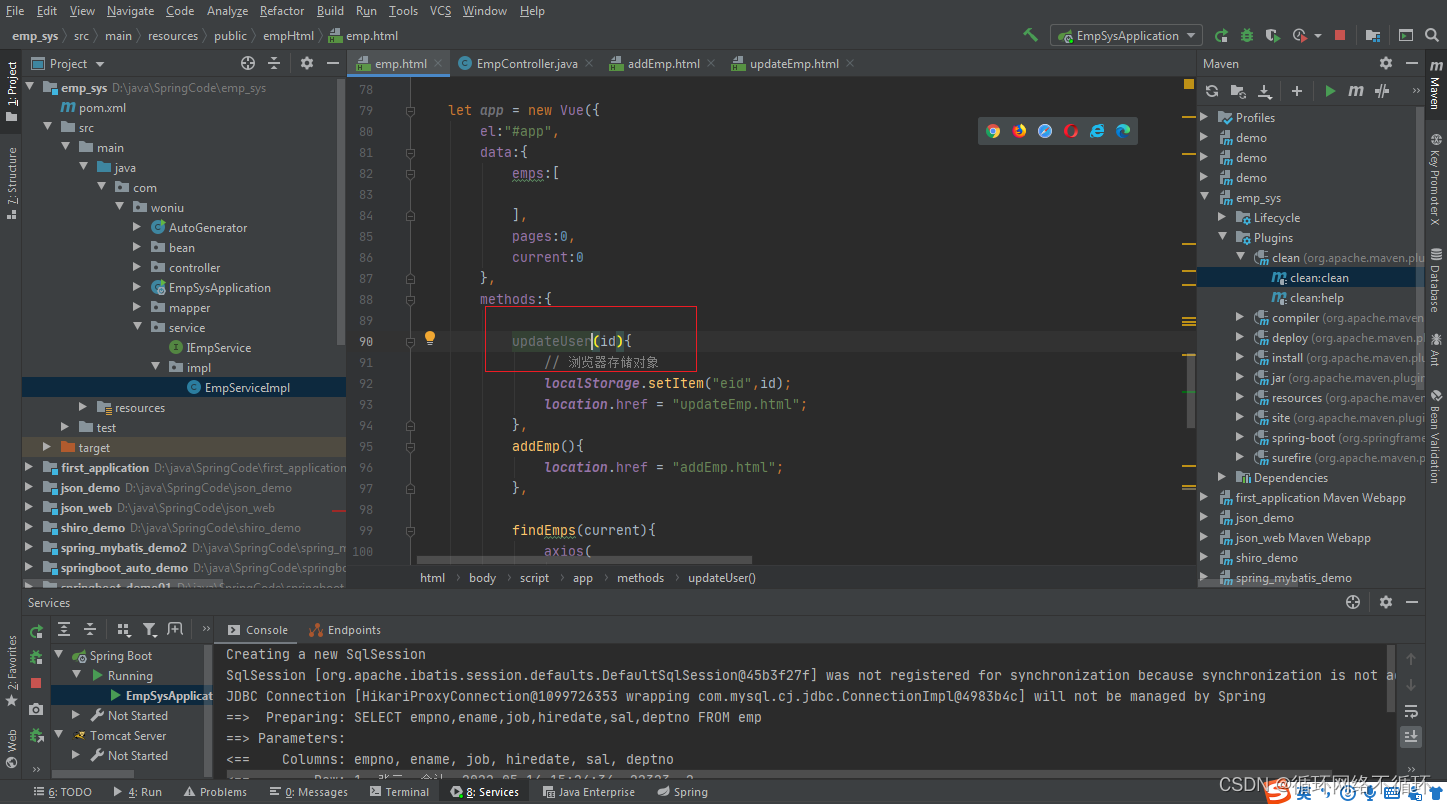Click the updateUser() breadcrumb link
Viewport: 1447px width, 804px height.
[x=721, y=577]
